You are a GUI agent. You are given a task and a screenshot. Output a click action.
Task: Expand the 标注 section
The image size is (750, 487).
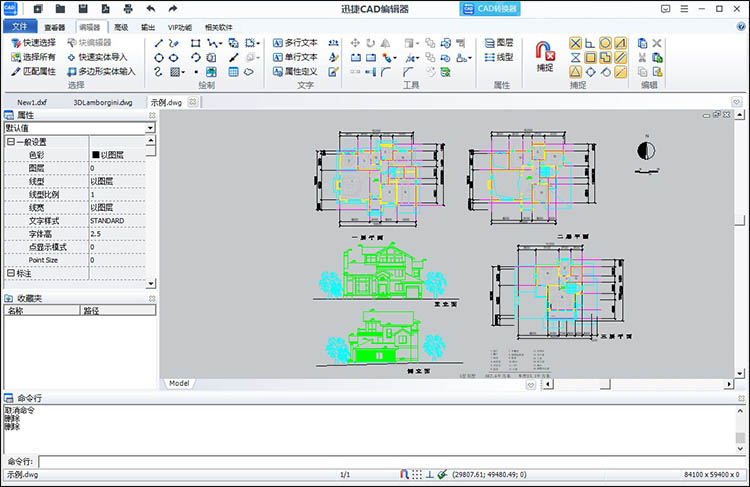[11, 273]
